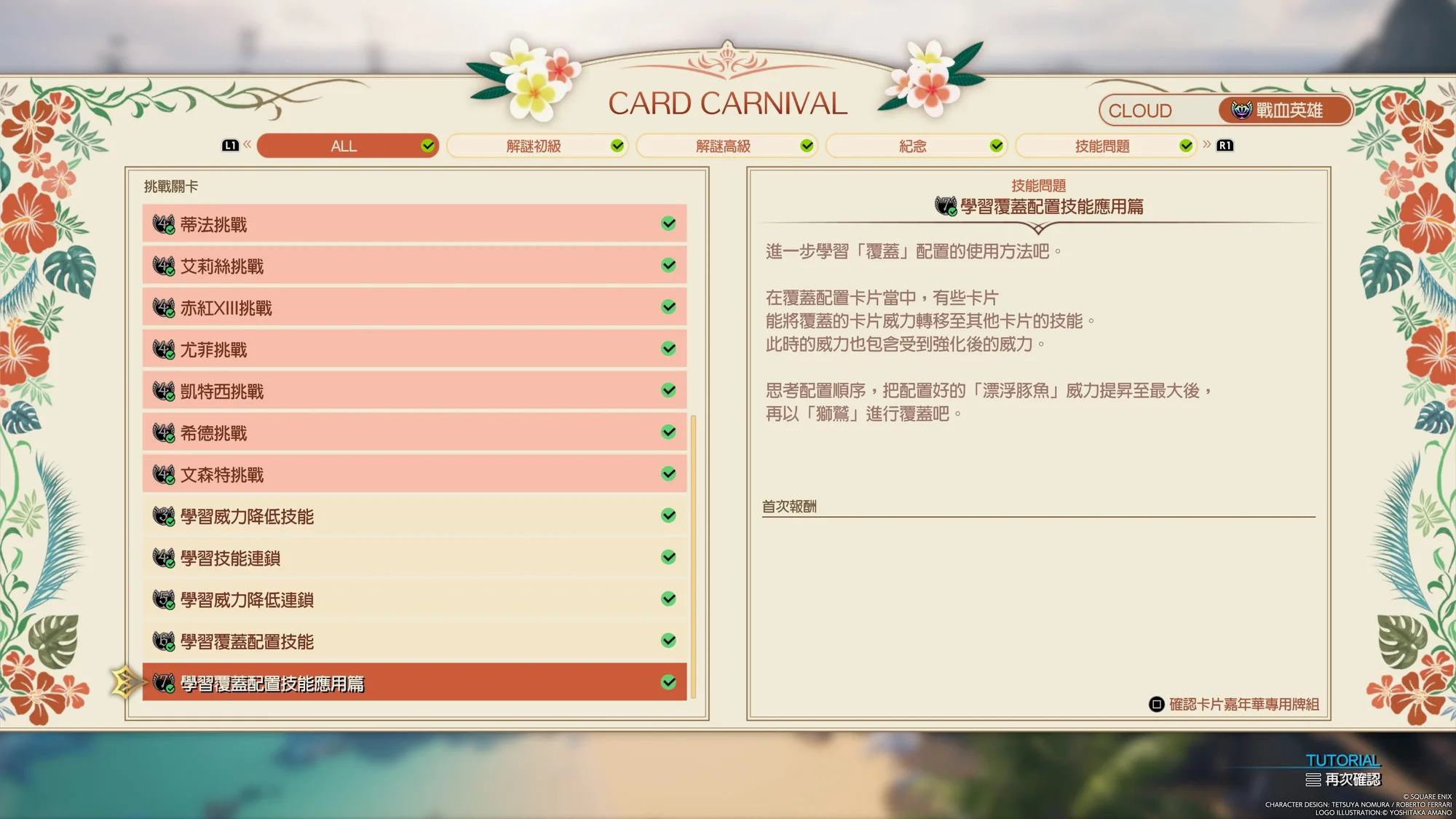Click the moogle icon beside 學習威力降低技能
This screenshot has height=819, width=1456.
pyautogui.click(x=164, y=516)
